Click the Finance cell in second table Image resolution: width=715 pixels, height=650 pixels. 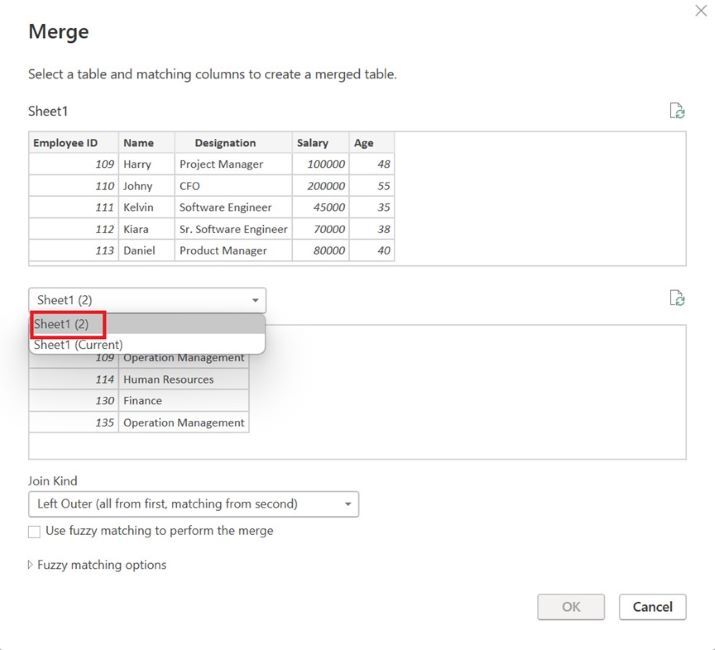coord(143,401)
